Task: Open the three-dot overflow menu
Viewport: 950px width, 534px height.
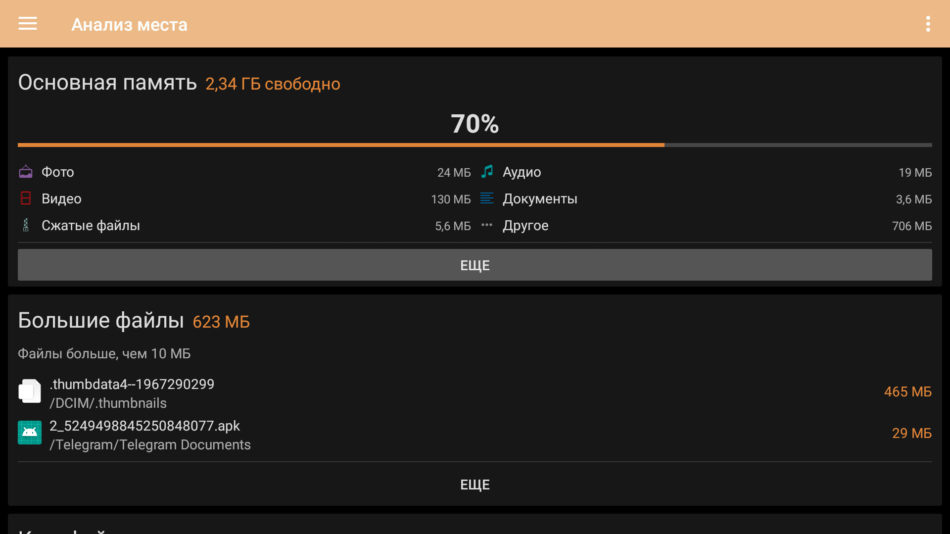Action: pyautogui.click(x=928, y=24)
